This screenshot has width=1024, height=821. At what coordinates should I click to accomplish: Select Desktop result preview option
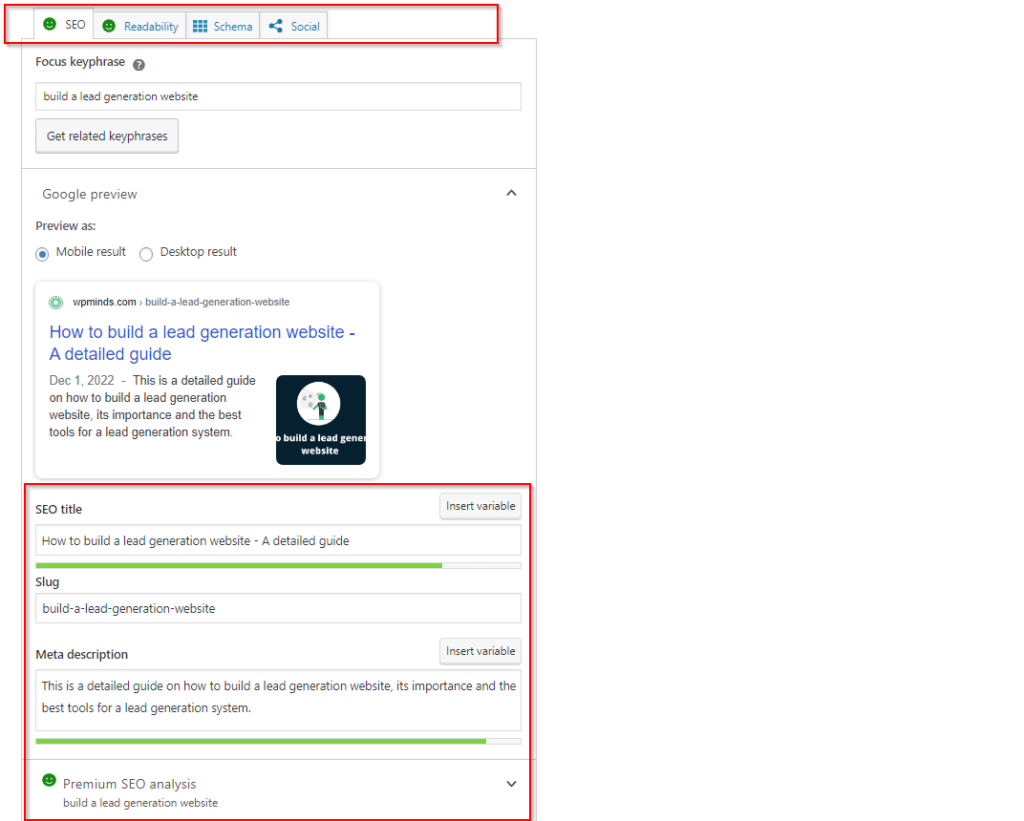click(146, 254)
